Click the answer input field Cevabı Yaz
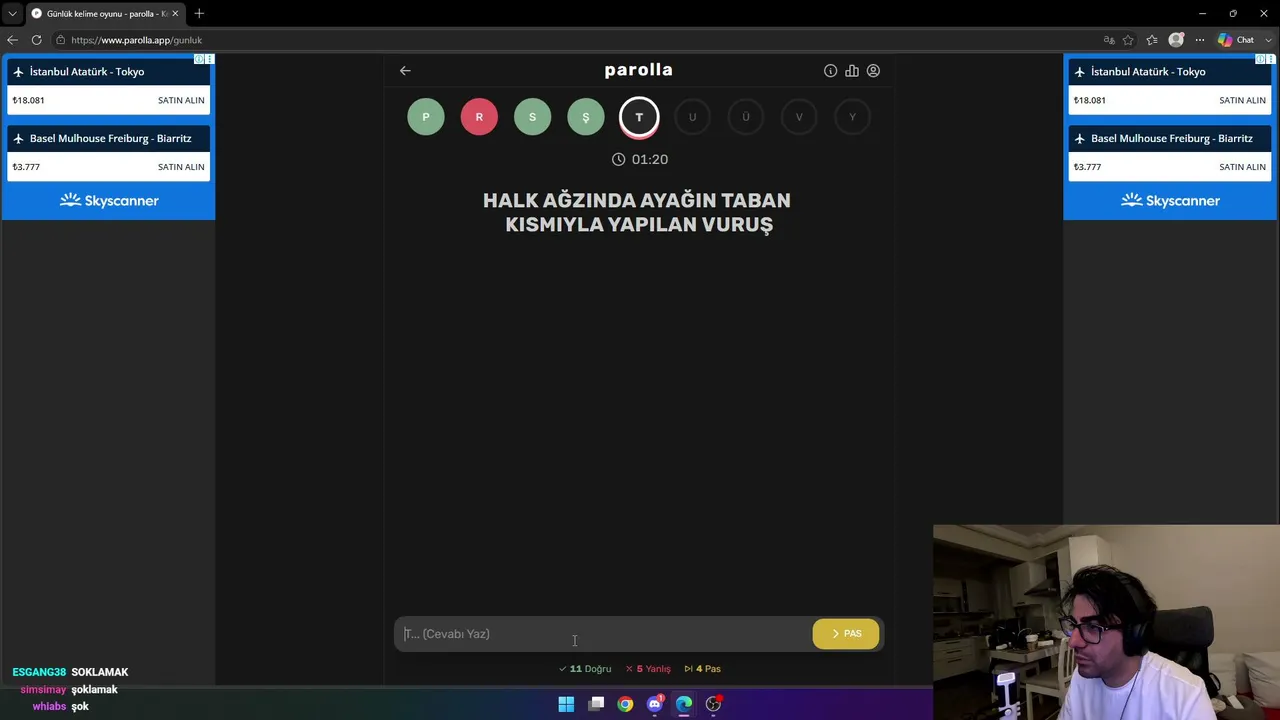Screen dimensions: 1280x720 point(603,634)
